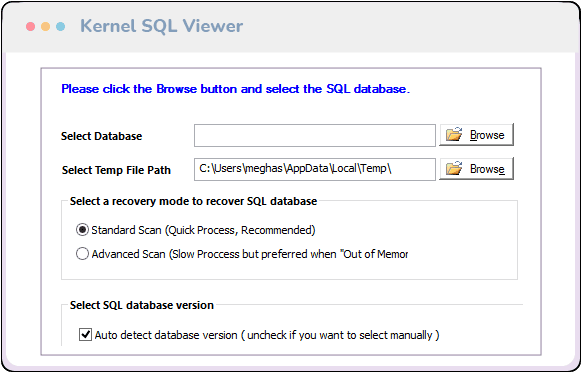This screenshot has height=372, width=581.
Task: Click the red dot in the title bar
Action: (x=30, y=26)
